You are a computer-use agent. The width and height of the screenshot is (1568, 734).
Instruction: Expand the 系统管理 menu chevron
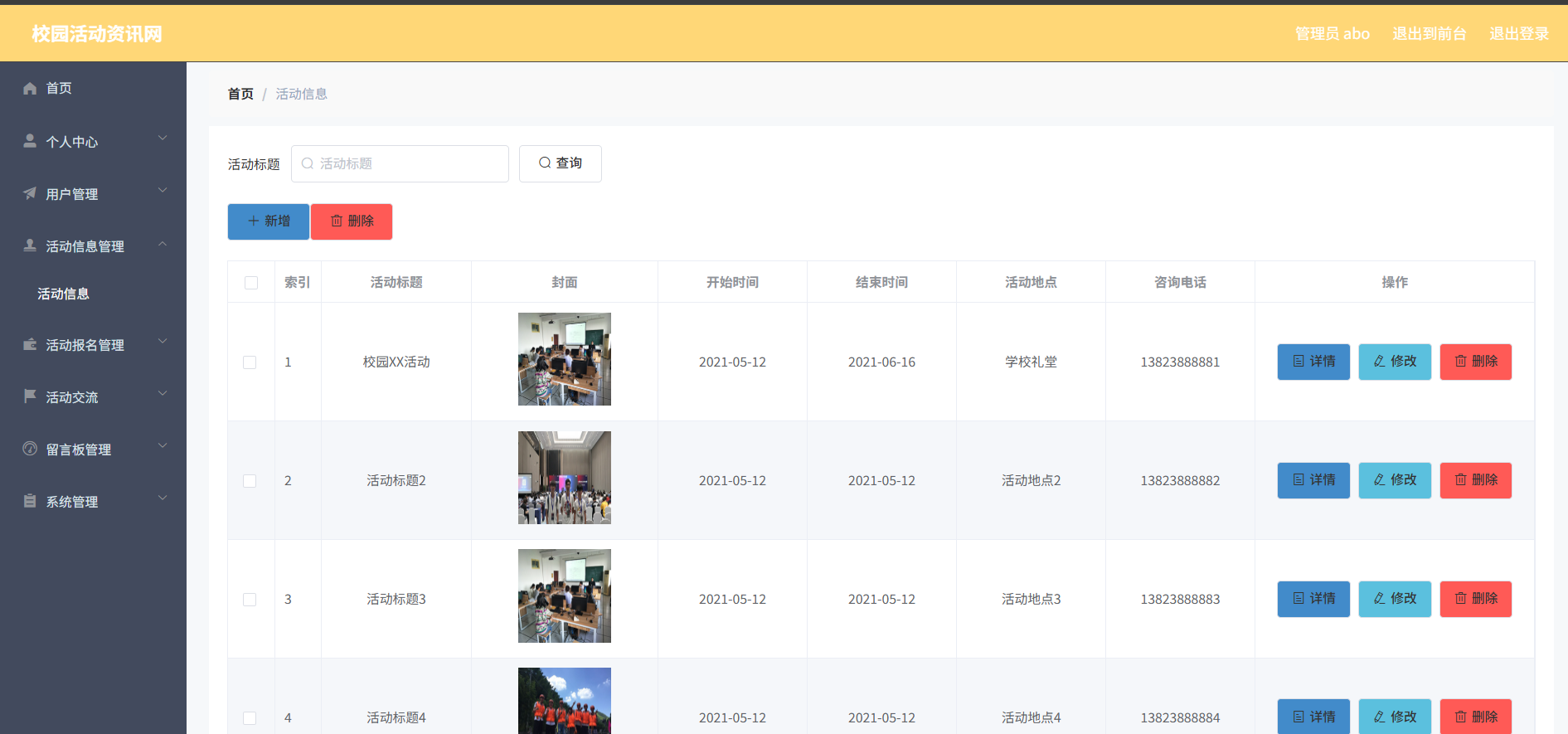(163, 498)
